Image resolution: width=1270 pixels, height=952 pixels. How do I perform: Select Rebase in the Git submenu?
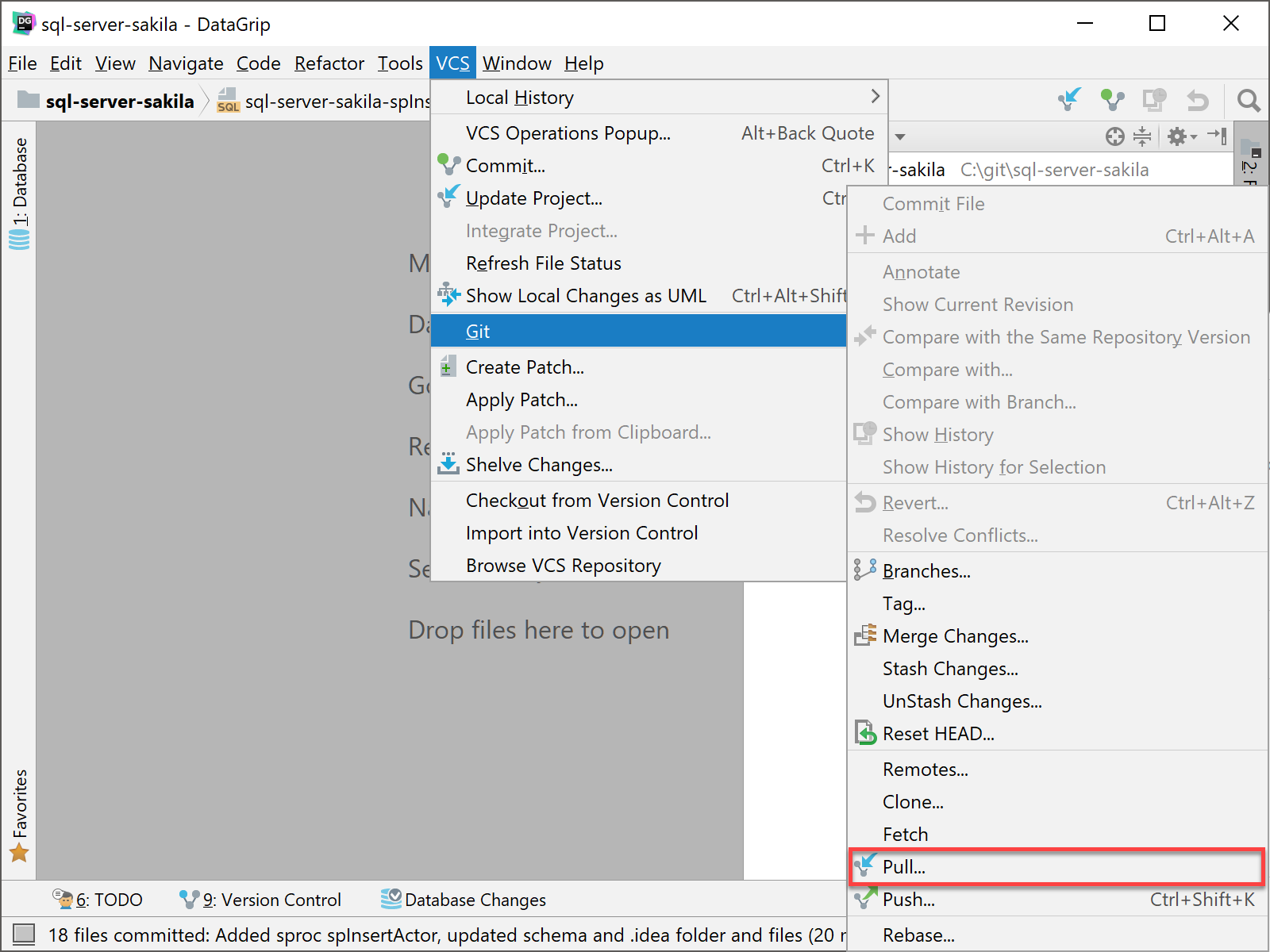point(1057,935)
